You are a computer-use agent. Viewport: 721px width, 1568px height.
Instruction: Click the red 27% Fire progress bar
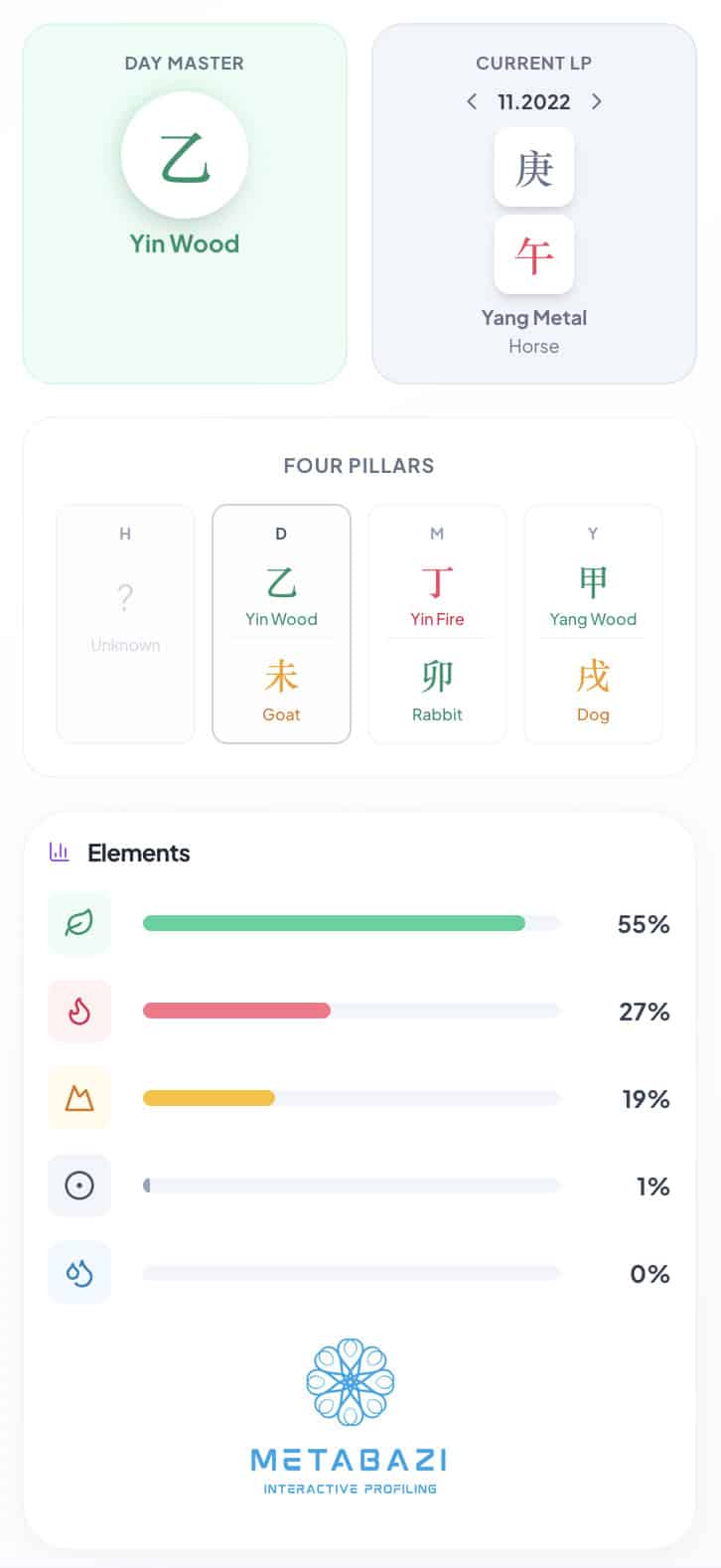pos(236,1012)
